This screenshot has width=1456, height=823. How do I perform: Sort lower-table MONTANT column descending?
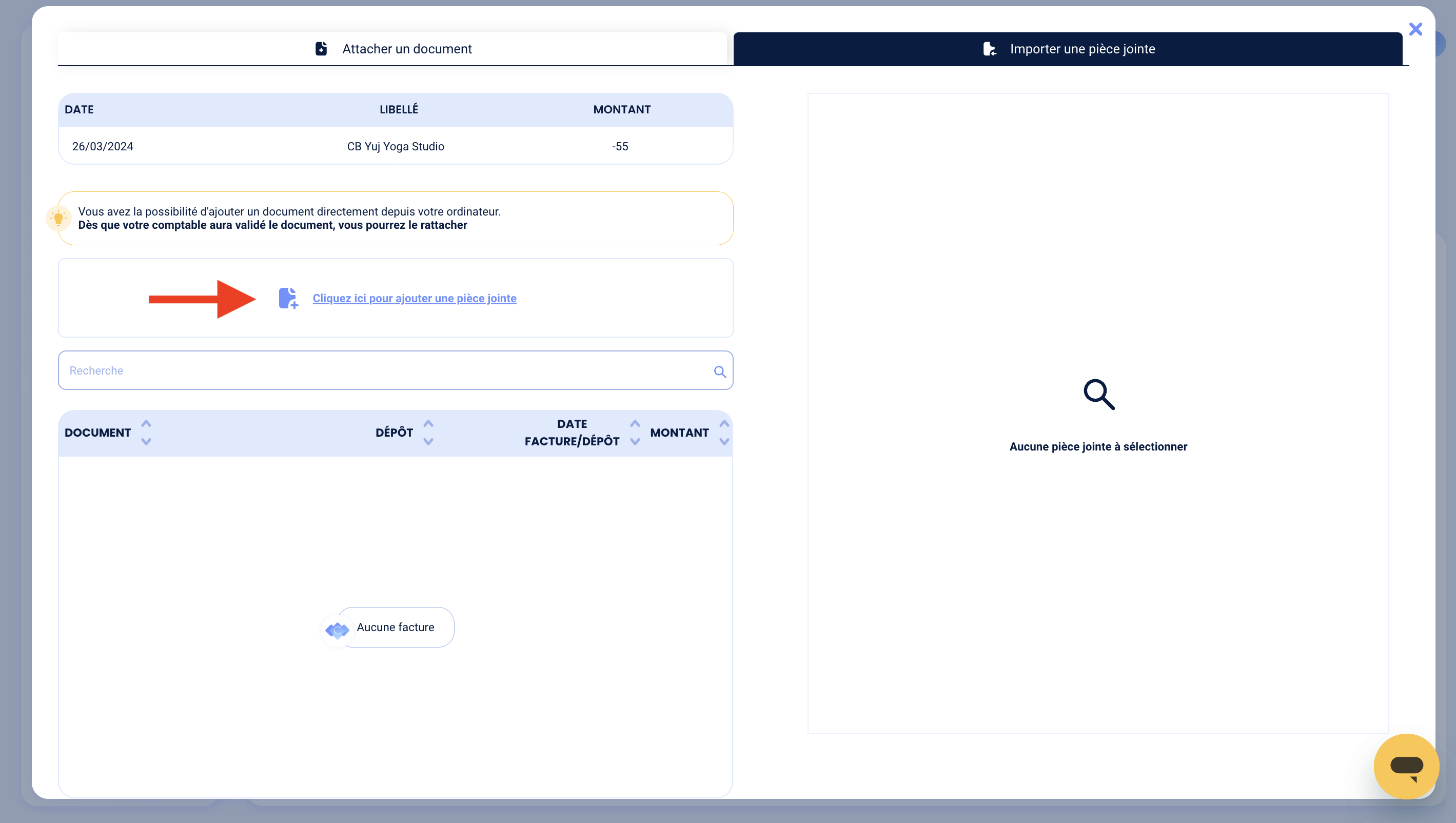724,441
